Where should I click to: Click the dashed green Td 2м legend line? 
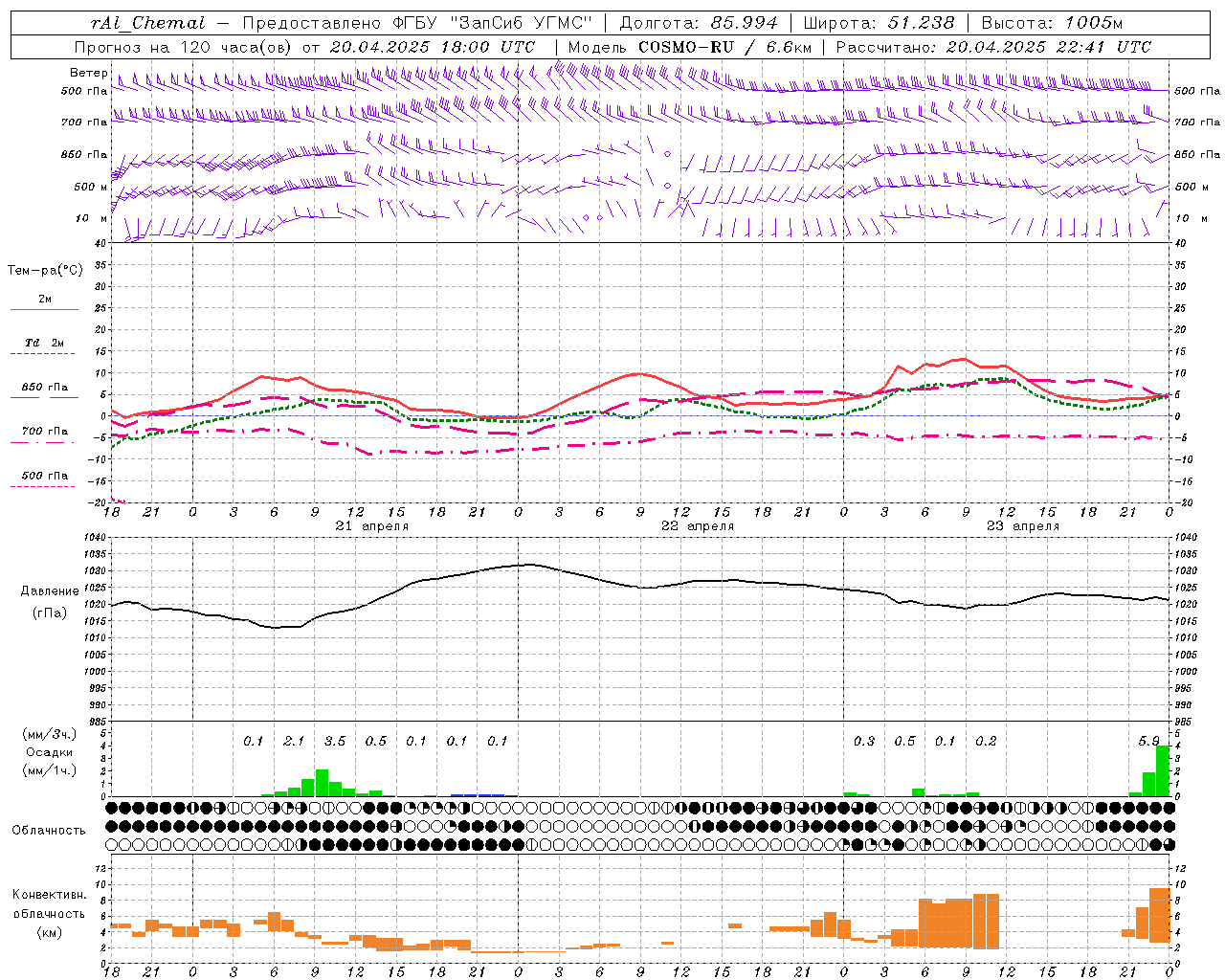tap(42, 354)
